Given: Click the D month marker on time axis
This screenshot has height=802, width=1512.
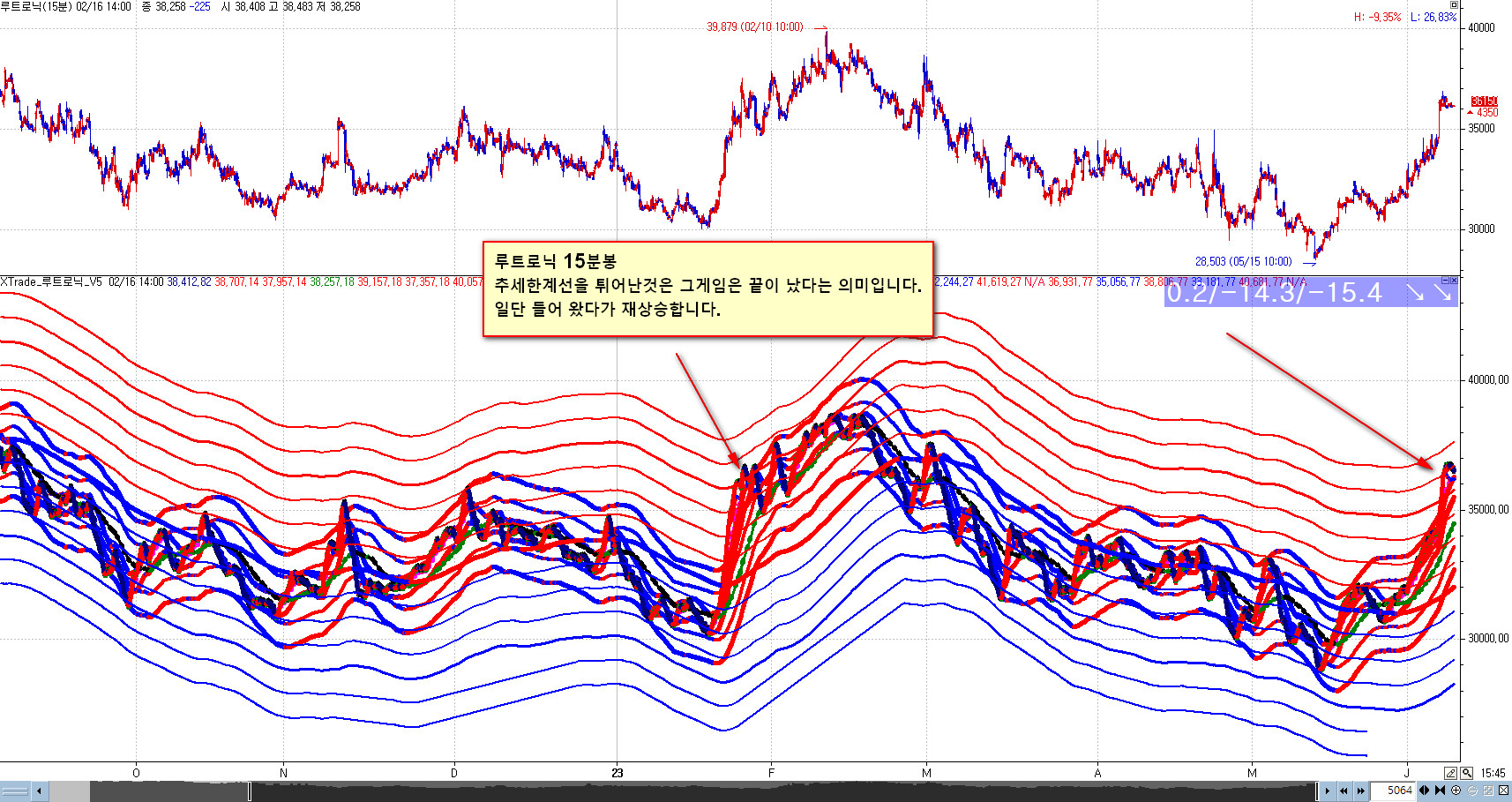Looking at the screenshot, I should click(454, 773).
